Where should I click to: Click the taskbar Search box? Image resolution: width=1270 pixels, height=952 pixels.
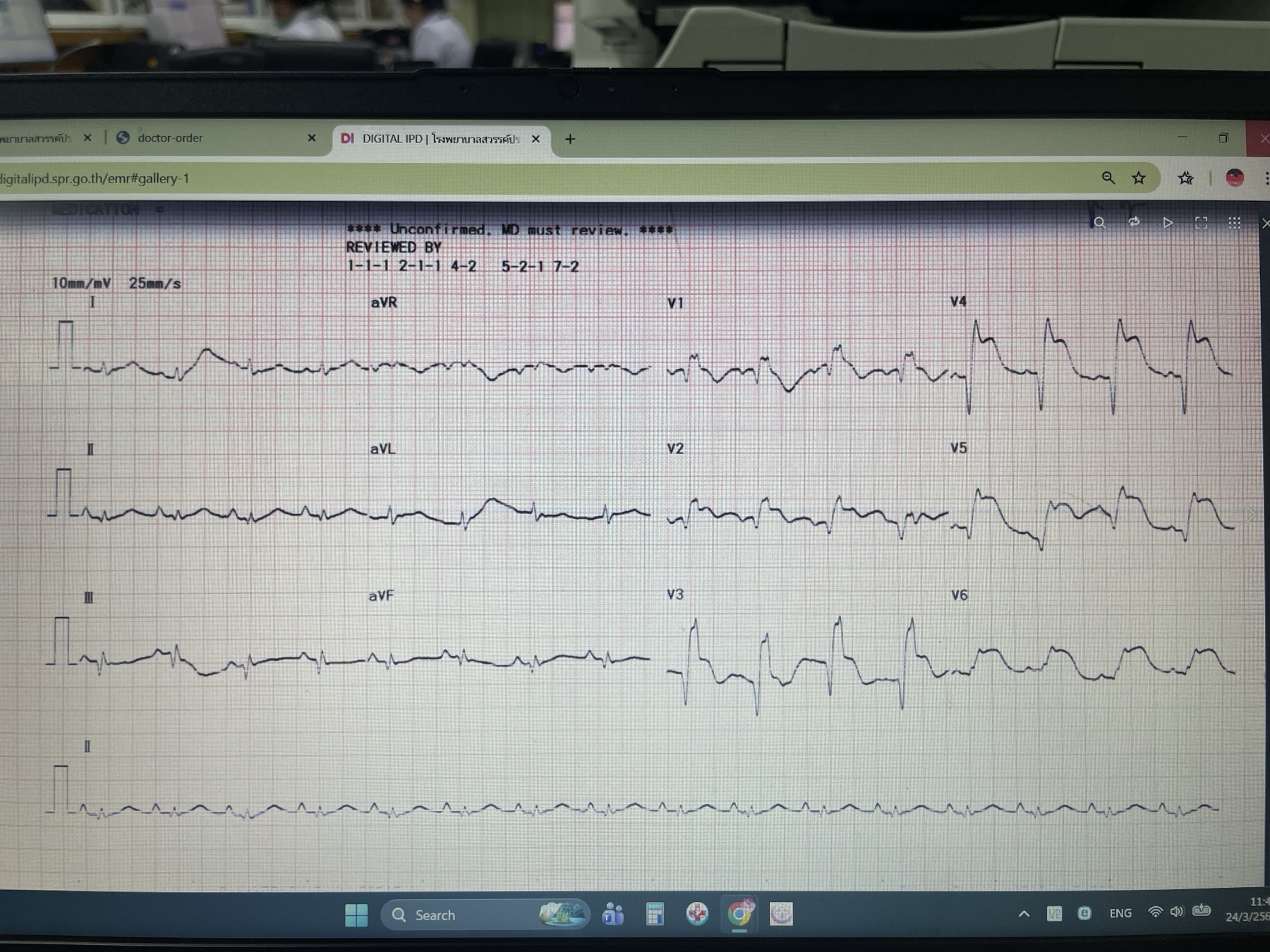(485, 915)
